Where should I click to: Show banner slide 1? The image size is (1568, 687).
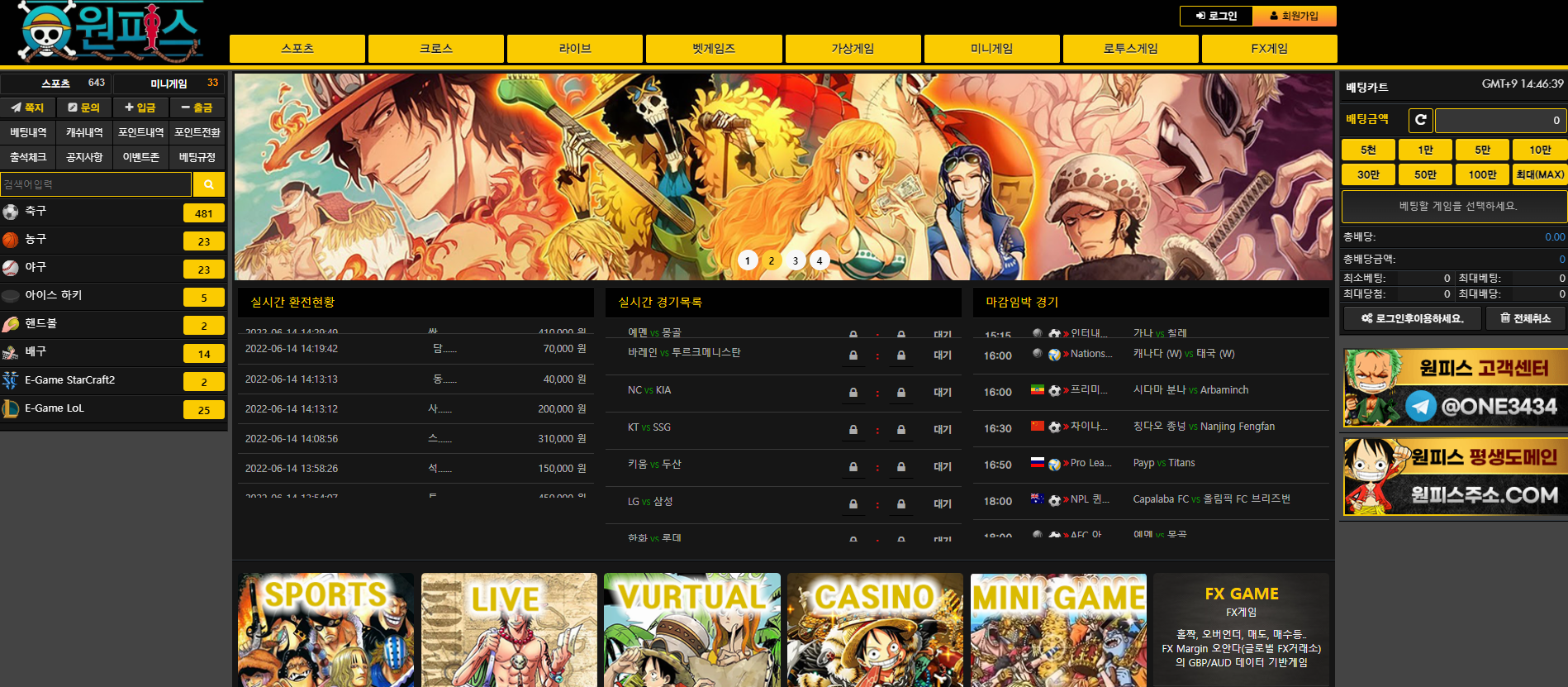tap(748, 260)
